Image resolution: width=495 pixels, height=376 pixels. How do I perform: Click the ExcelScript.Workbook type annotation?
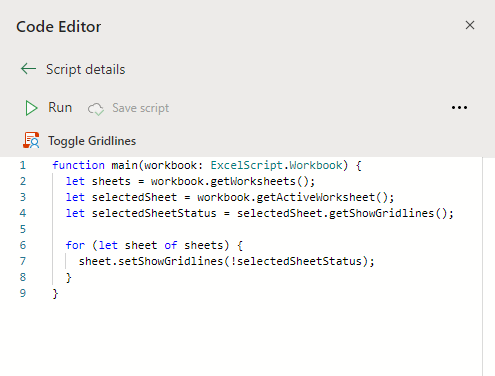(x=276, y=165)
